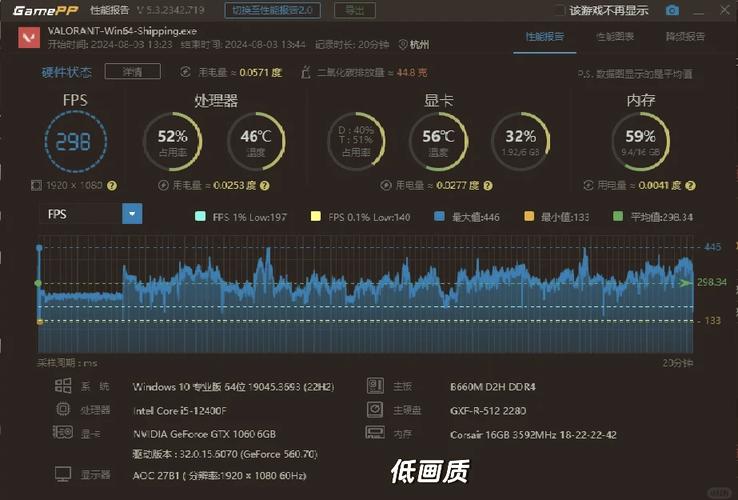
Task: Switch to the 性能图表 tab
Action: (615, 37)
